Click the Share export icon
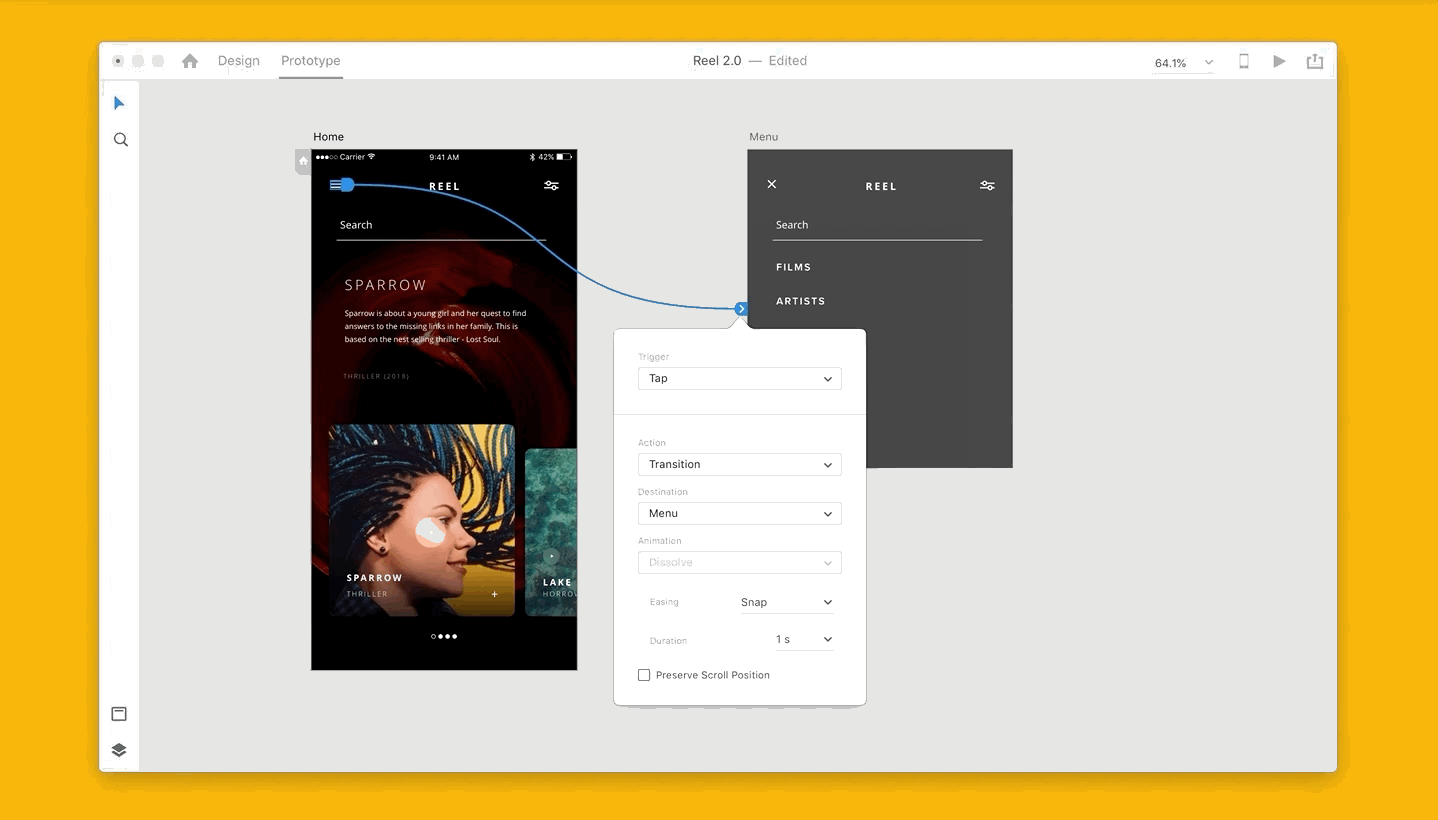Image resolution: width=1438 pixels, height=820 pixels. click(1315, 61)
